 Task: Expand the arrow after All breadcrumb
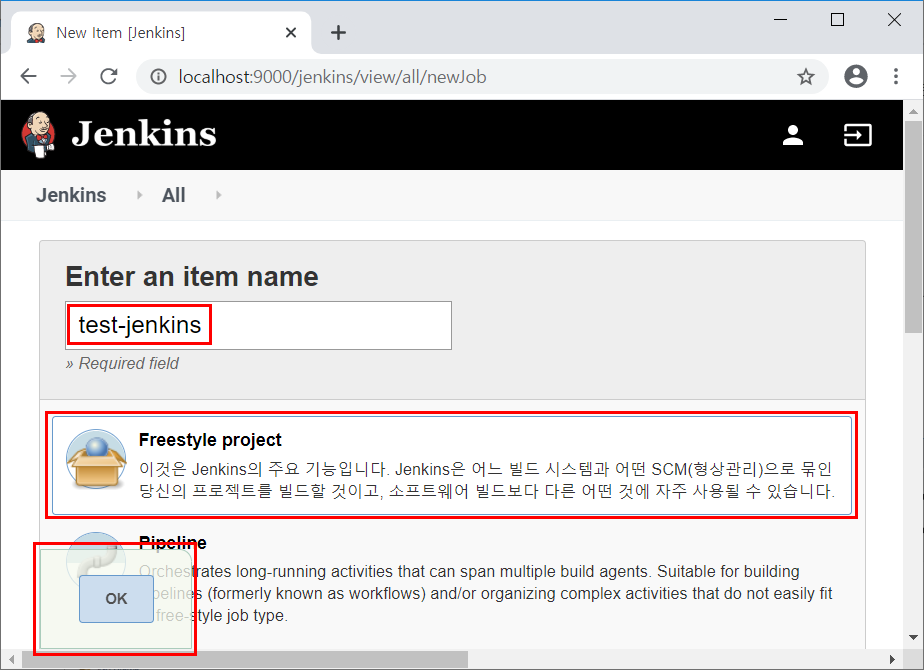[x=219, y=195]
